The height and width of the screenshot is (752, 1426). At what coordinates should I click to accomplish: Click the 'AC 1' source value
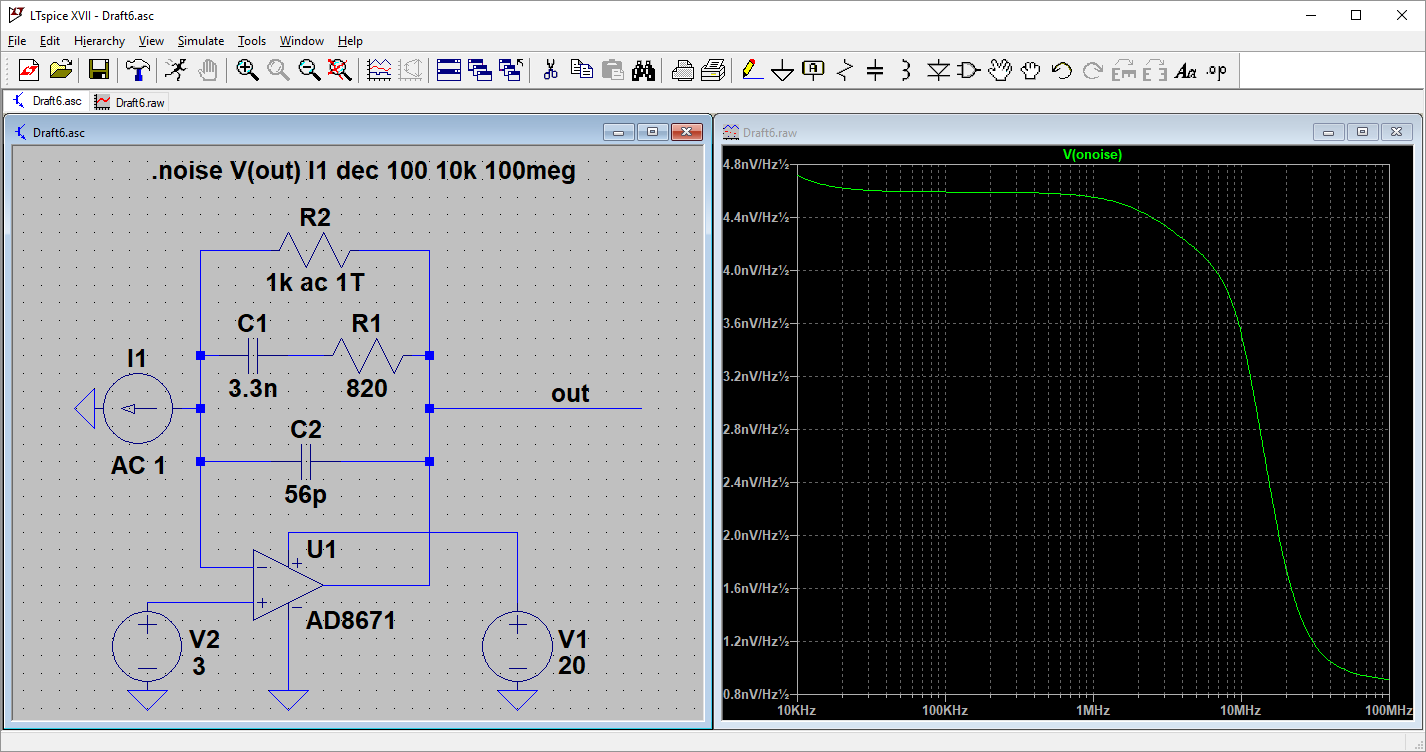[x=138, y=465]
